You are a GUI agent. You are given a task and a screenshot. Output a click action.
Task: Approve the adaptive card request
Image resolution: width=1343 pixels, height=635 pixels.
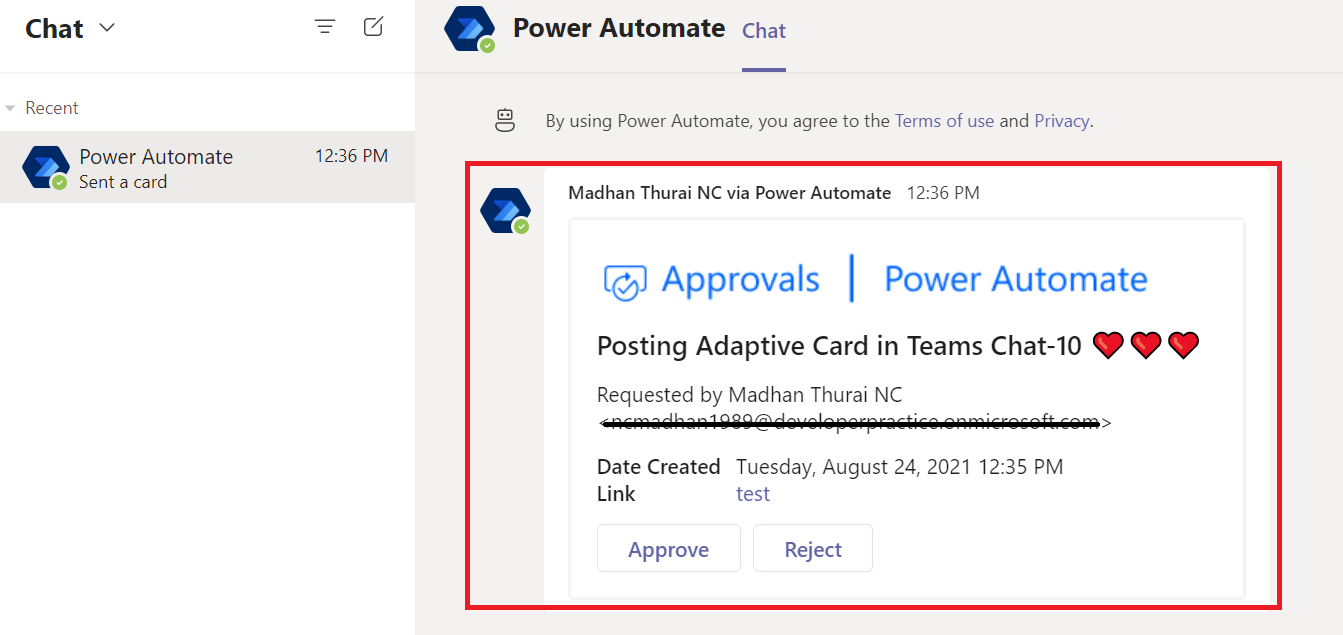(x=669, y=549)
